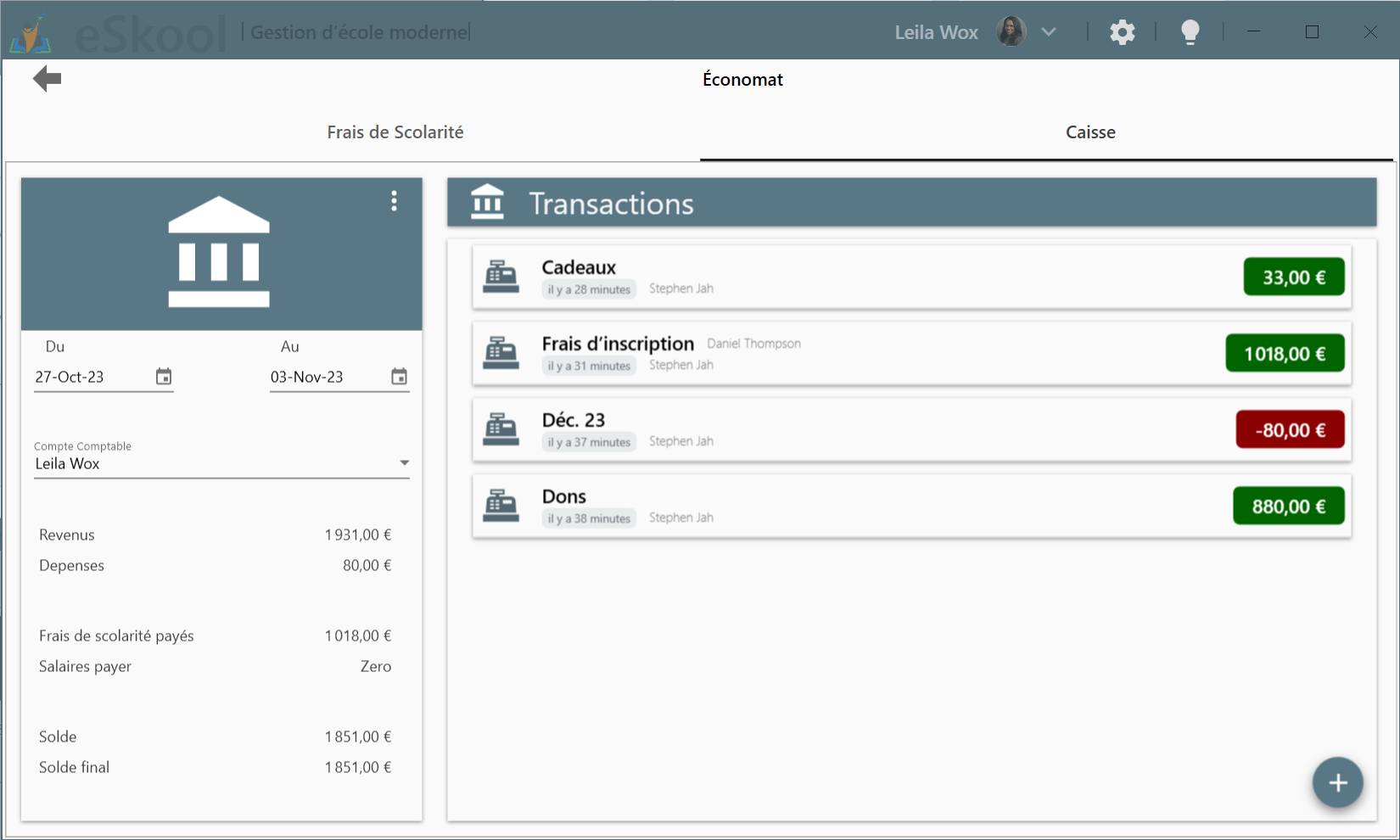Viewport: 1400px width, 840px height.
Task: Select the Caisse tab
Action: [1089, 132]
